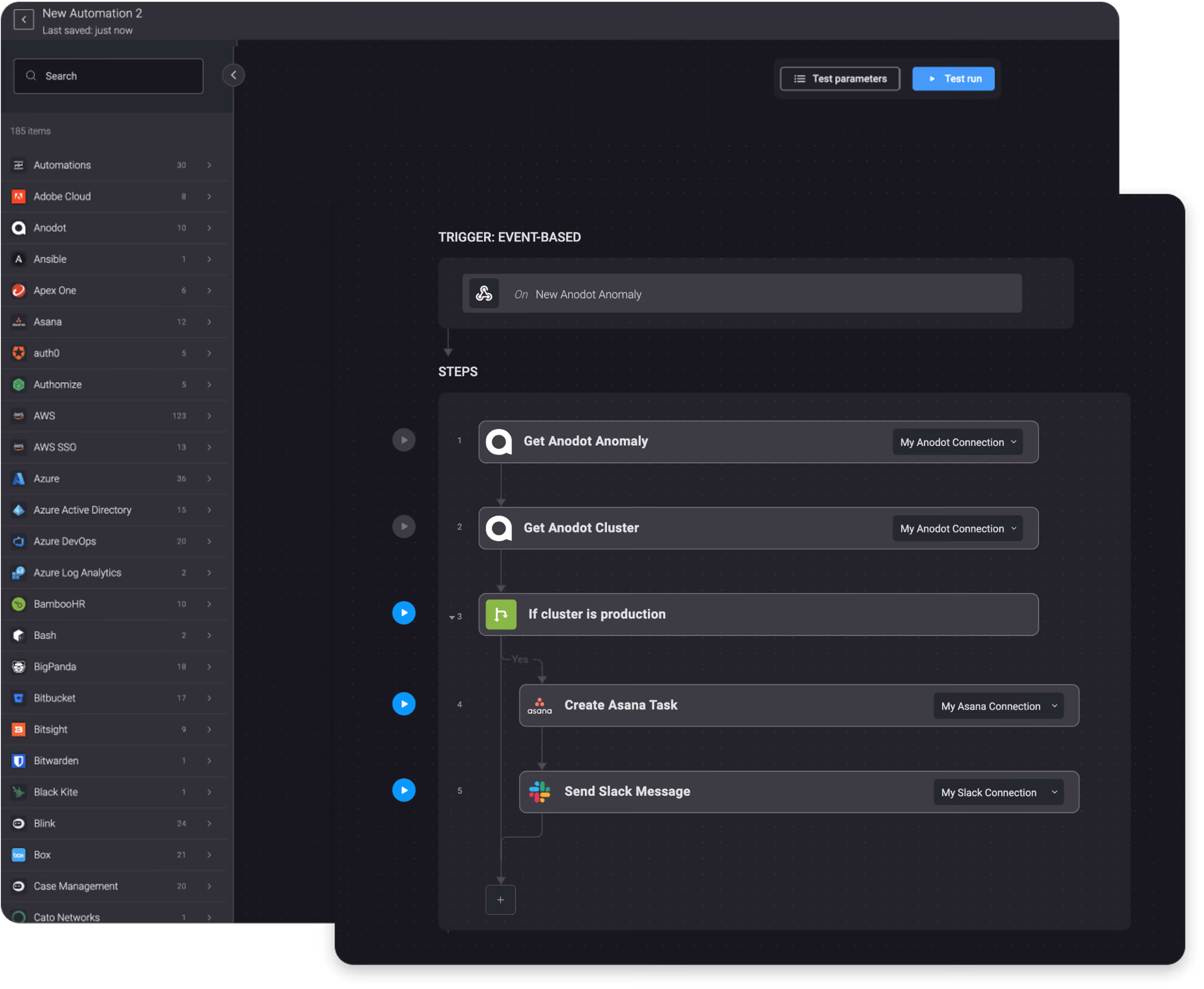This screenshot has width=1204, height=989.
Task: Click the Asana logo on step 4
Action: tap(539, 706)
